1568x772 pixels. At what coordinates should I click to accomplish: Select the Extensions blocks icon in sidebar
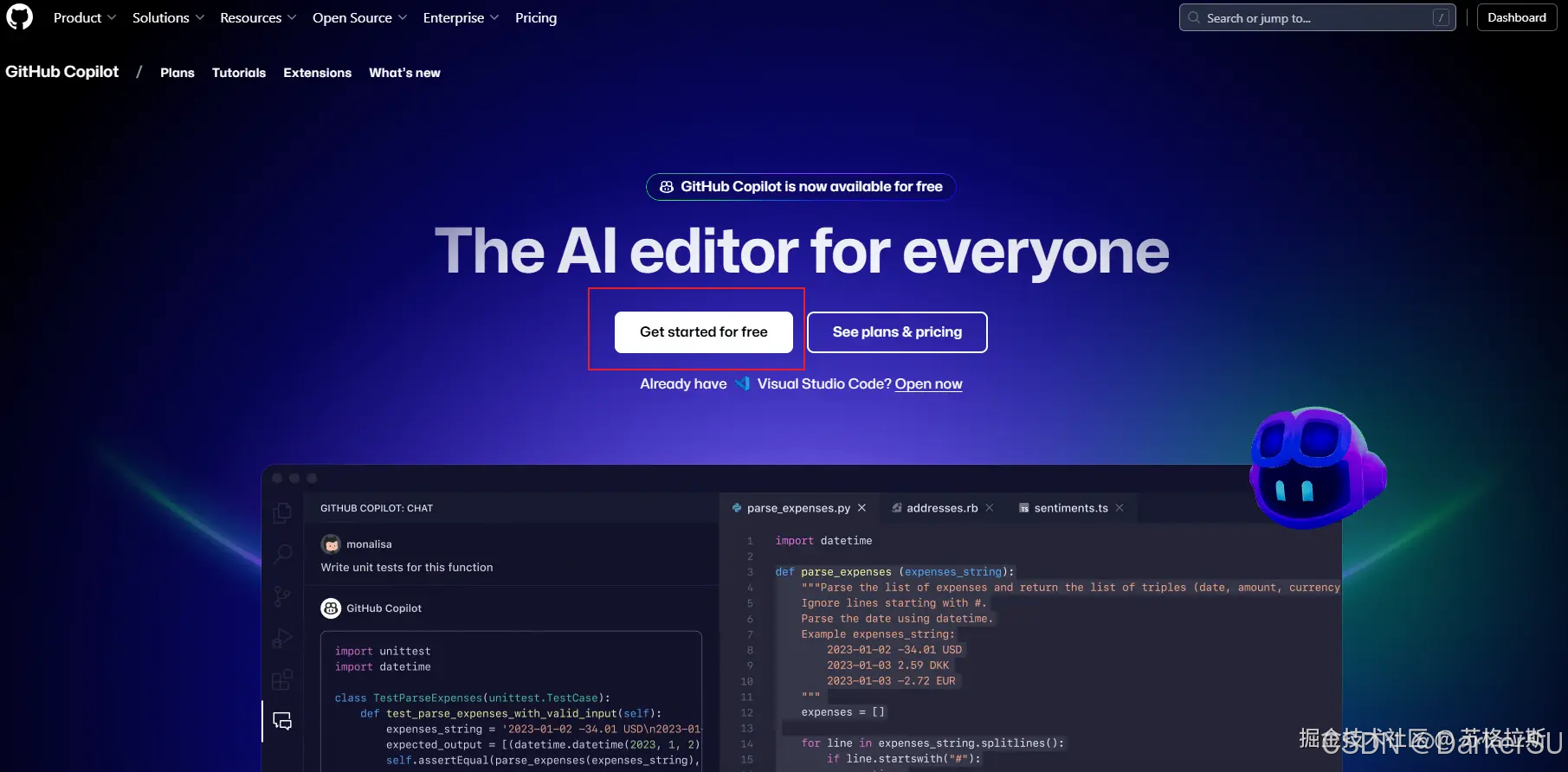(282, 680)
